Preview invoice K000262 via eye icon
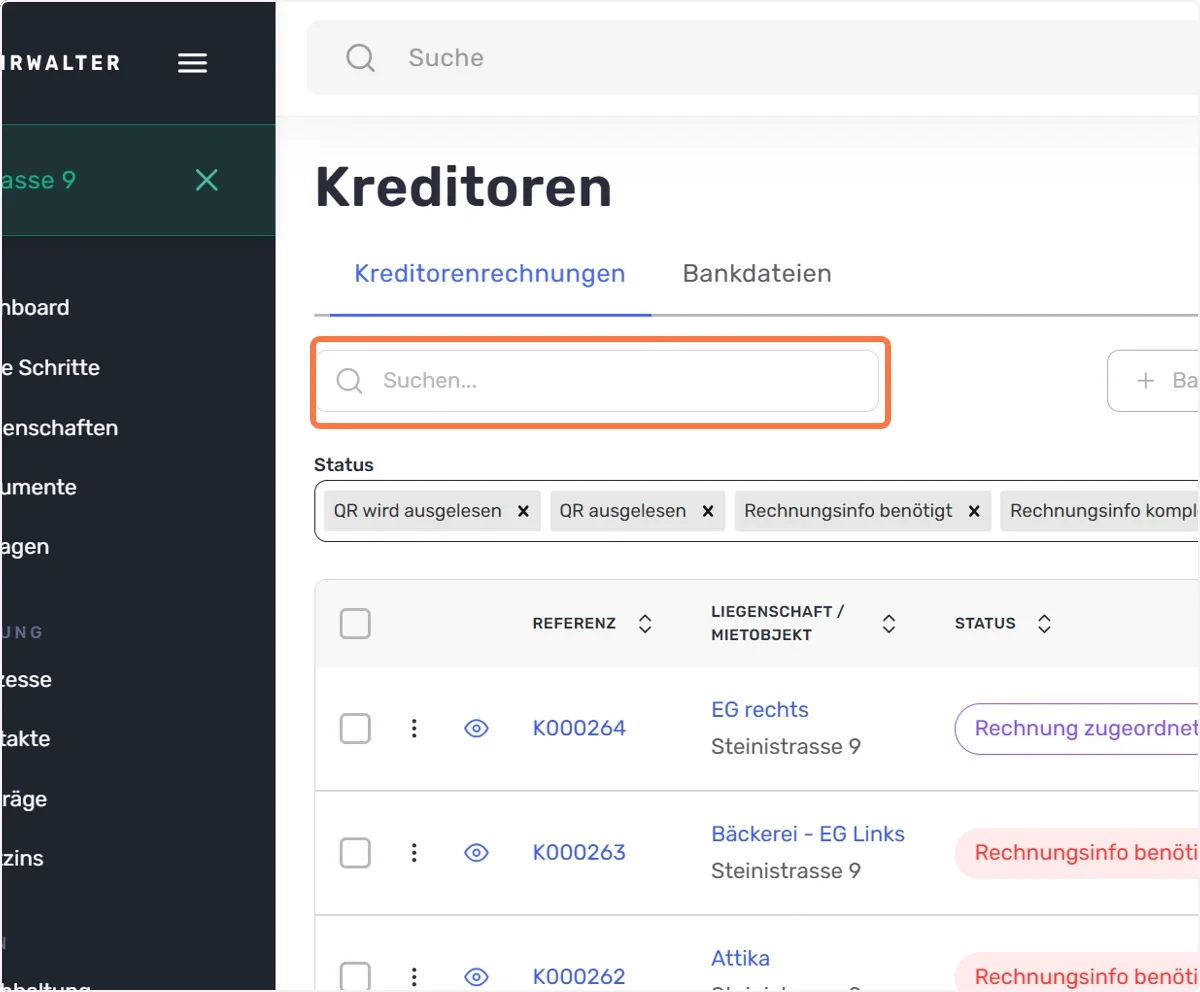Viewport: 1200px width, 992px height. pyautogui.click(x=477, y=977)
